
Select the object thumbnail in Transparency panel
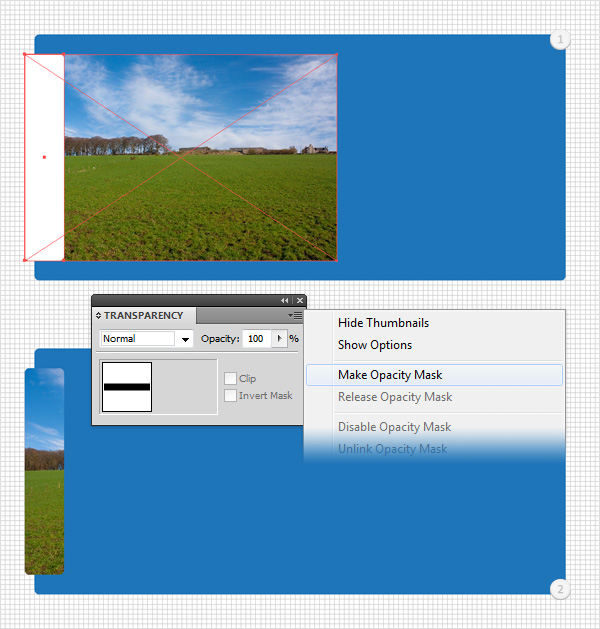pyautogui.click(x=127, y=387)
